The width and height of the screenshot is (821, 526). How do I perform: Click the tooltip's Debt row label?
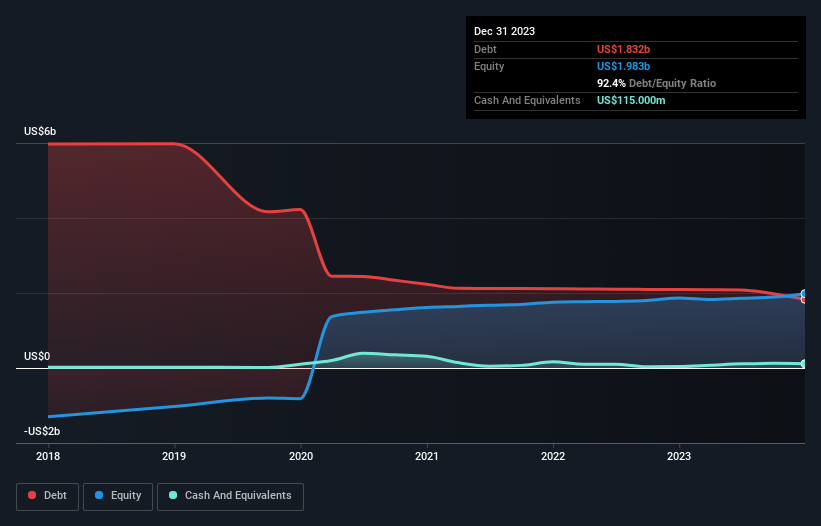click(x=485, y=49)
